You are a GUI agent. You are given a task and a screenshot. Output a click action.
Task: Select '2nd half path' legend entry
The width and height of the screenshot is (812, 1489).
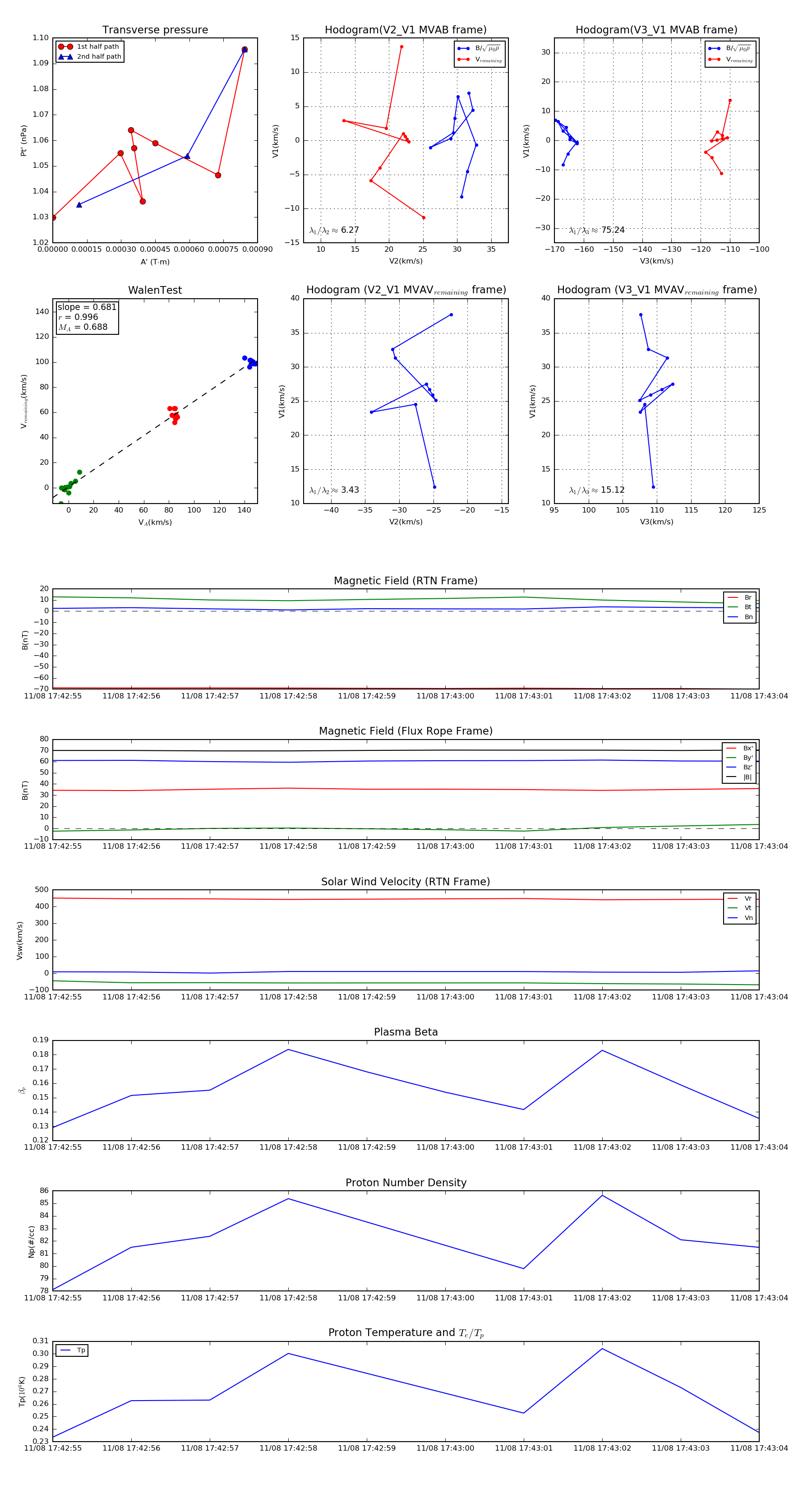[90, 57]
